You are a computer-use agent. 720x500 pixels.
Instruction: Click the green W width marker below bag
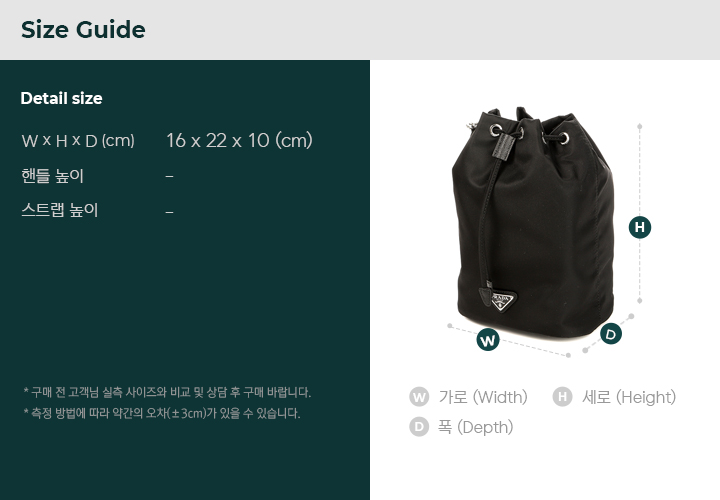point(488,340)
